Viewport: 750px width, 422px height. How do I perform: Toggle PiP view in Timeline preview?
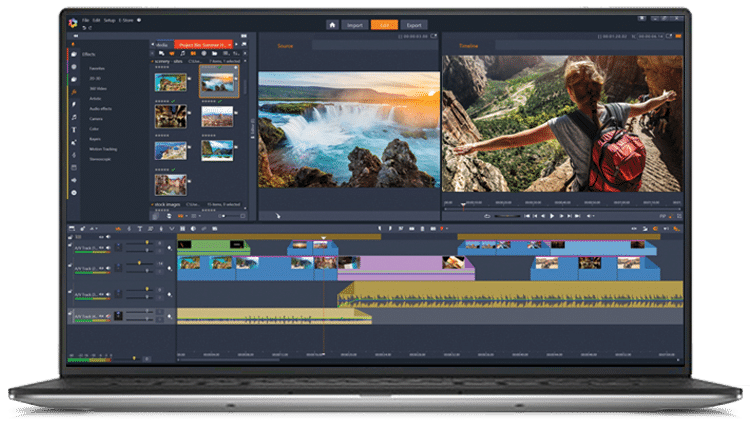[663, 216]
